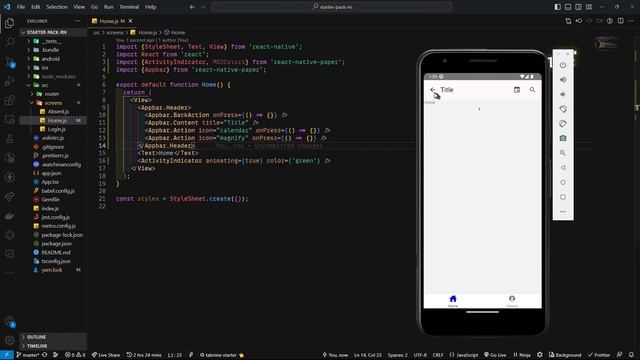Open the customize layout icon
The width and height of the screenshot is (640, 360).
(589, 7)
